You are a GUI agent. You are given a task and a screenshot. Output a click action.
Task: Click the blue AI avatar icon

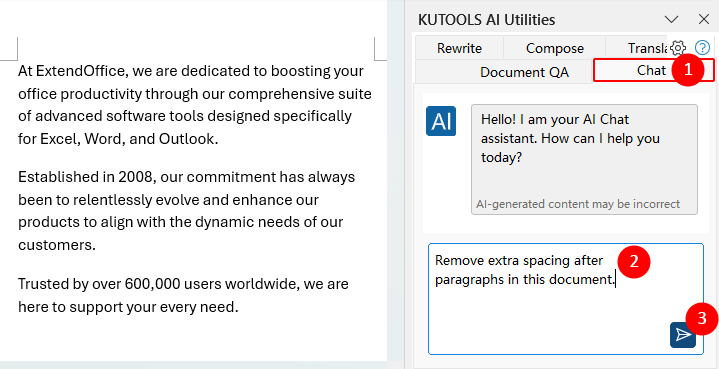point(441,121)
